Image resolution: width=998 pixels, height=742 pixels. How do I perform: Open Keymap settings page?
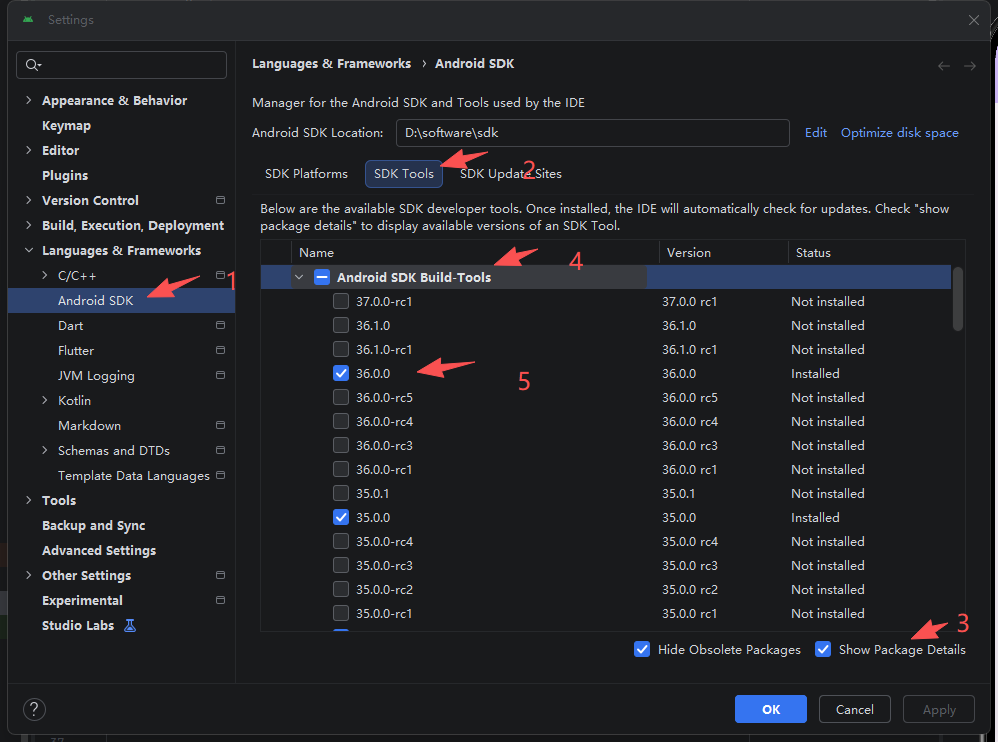(66, 125)
